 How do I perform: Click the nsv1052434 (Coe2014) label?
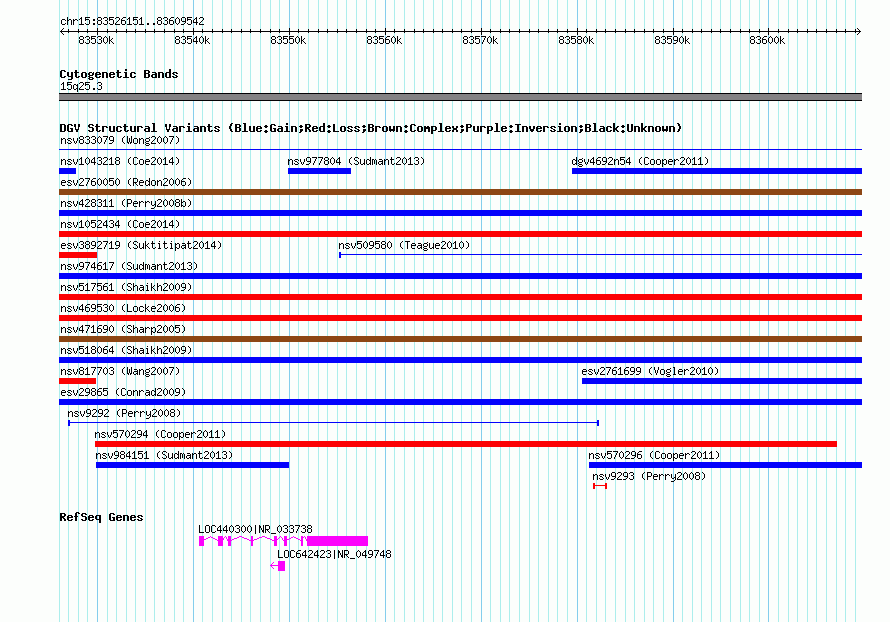[120, 224]
